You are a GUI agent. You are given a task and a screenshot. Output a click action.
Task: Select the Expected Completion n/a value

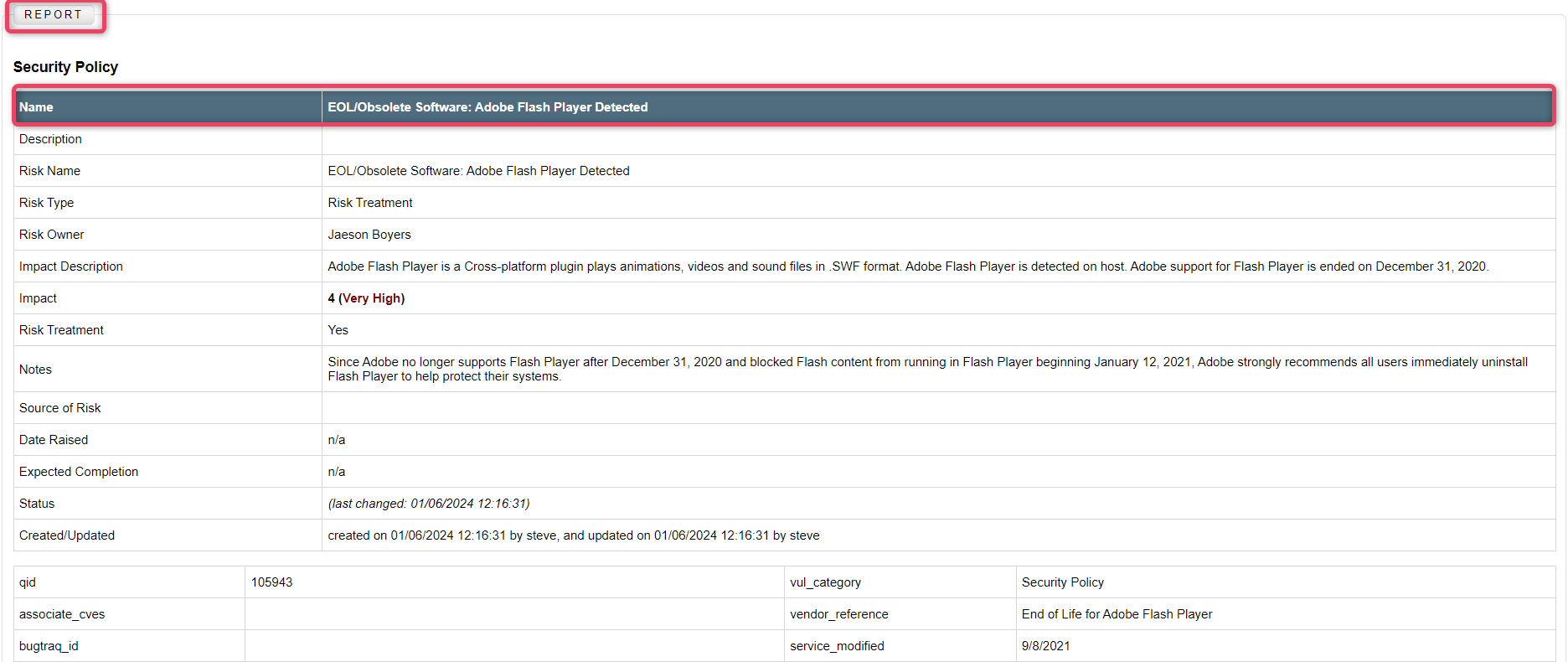point(336,472)
